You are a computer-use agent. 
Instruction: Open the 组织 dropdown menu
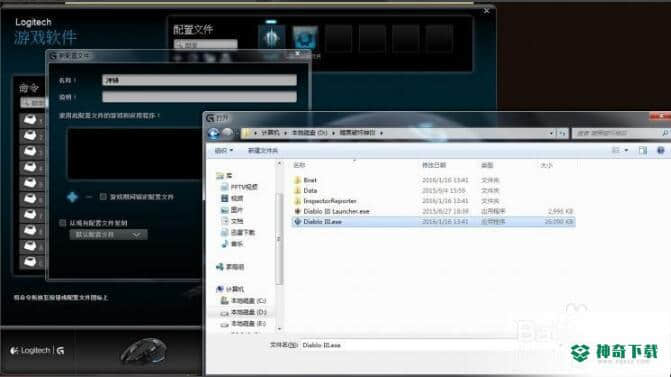224,150
